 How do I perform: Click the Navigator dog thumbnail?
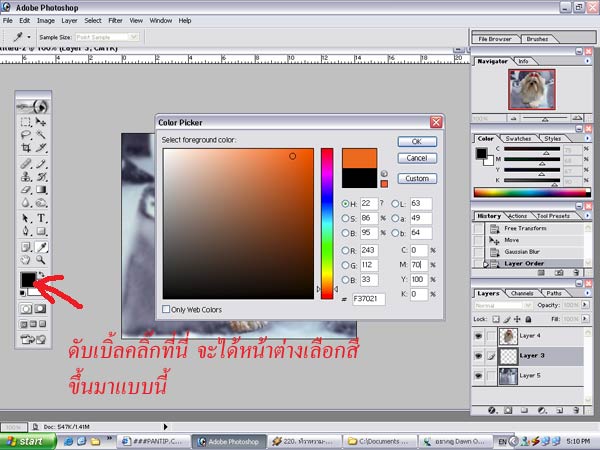click(532, 89)
